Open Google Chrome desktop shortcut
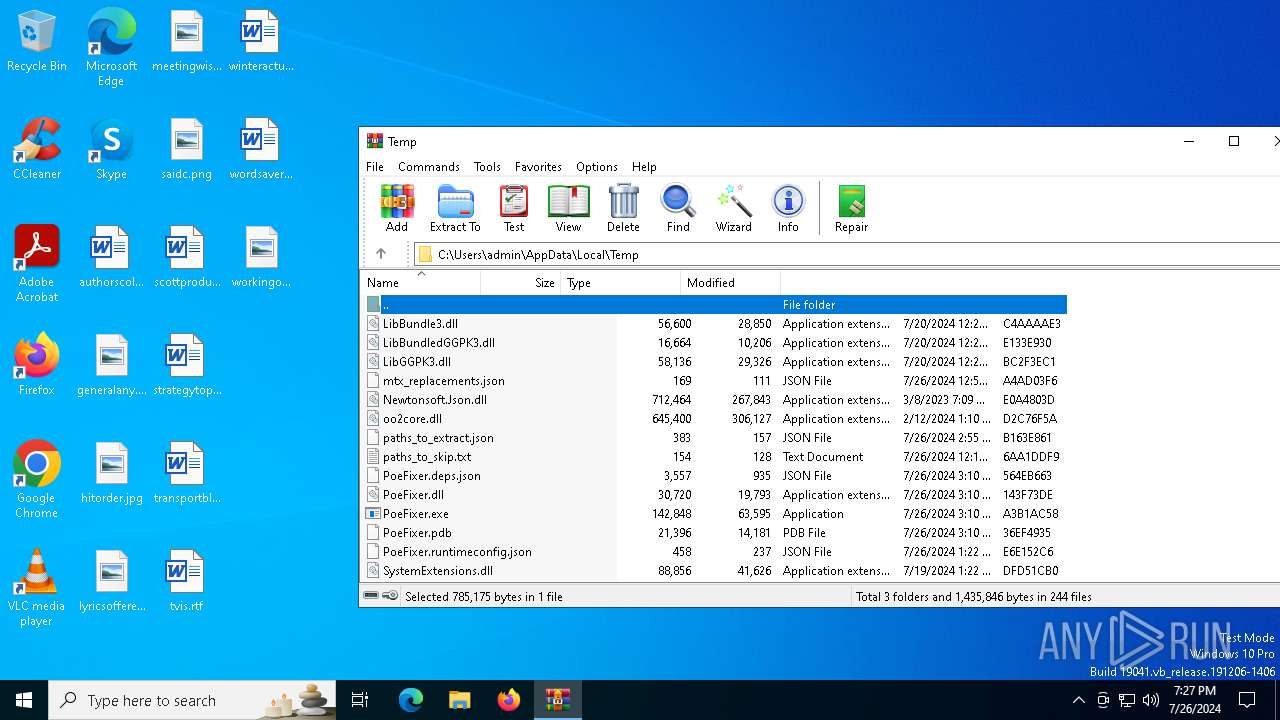This screenshot has width=1280, height=720. click(x=37, y=480)
